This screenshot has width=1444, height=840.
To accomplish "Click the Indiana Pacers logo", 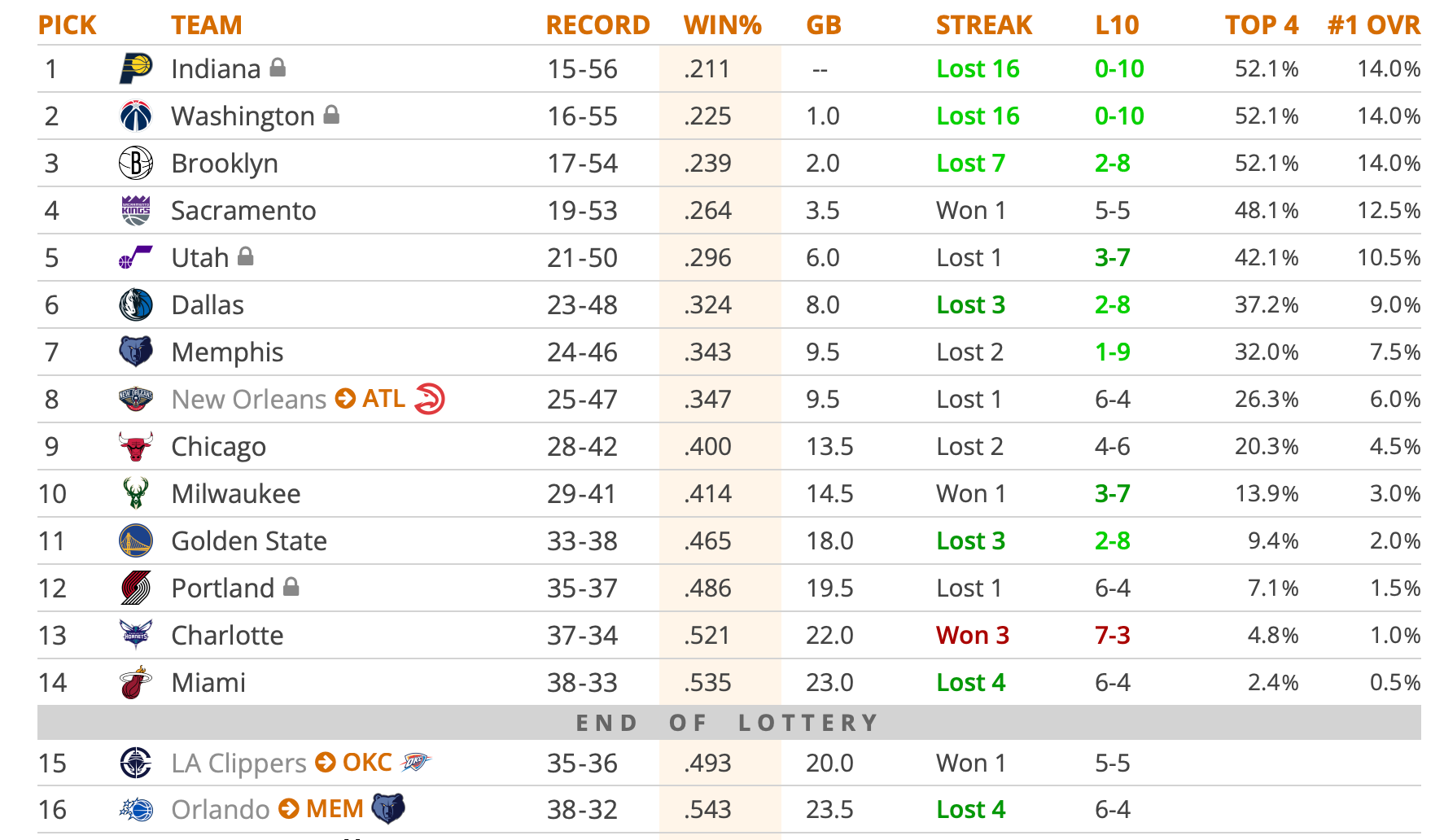I will 135,69.
